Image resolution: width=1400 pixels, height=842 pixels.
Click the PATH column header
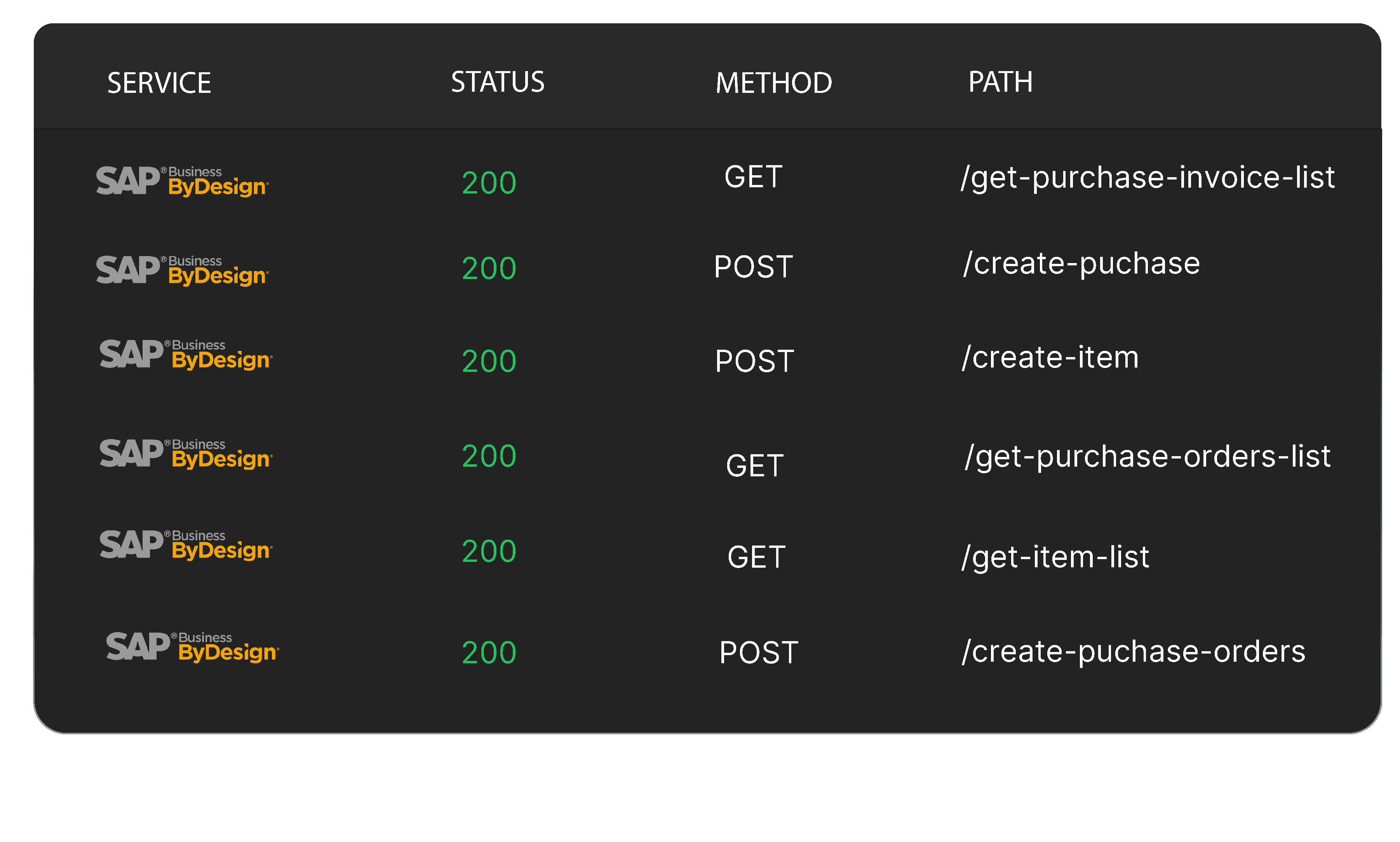point(1000,82)
